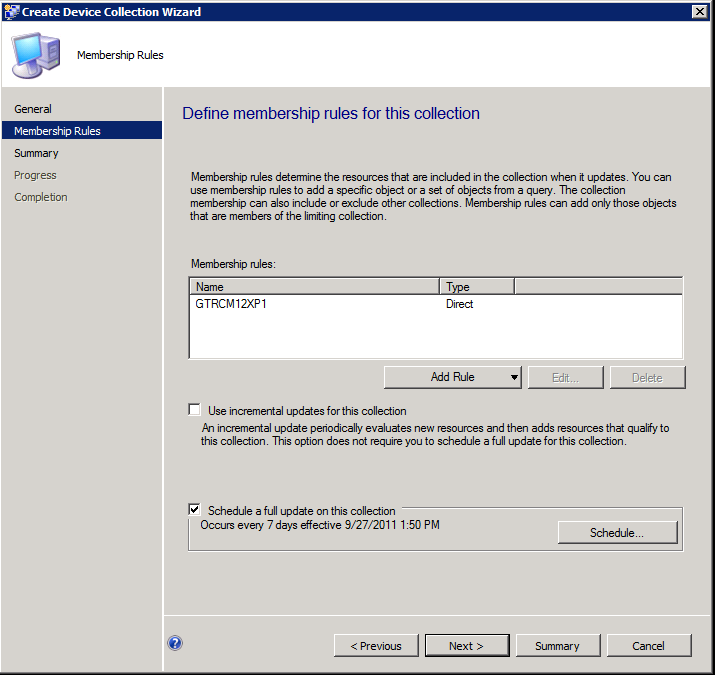Select the Membership Rules step
715x675 pixels.
82,130
